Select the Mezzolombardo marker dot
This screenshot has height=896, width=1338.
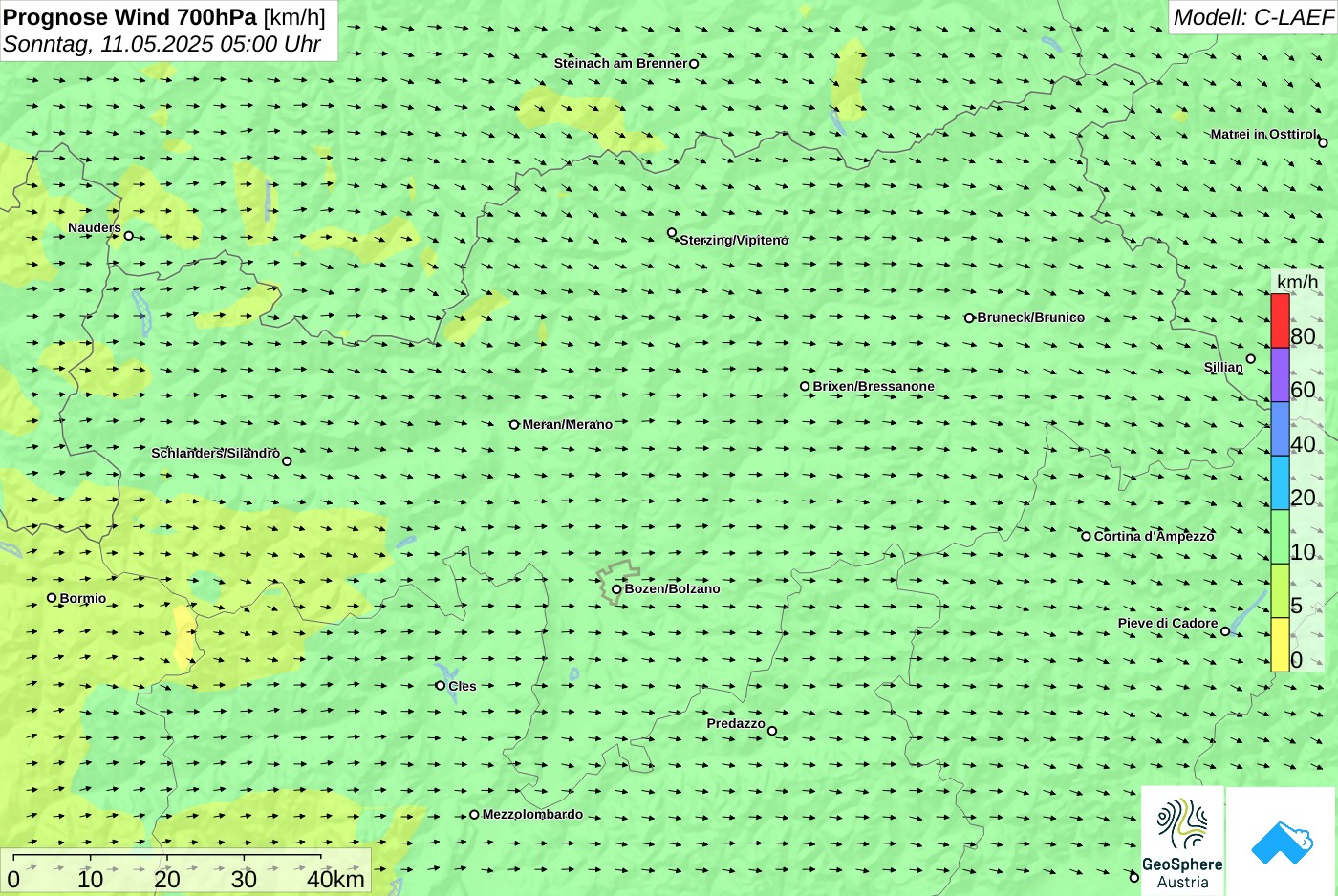click(x=474, y=815)
